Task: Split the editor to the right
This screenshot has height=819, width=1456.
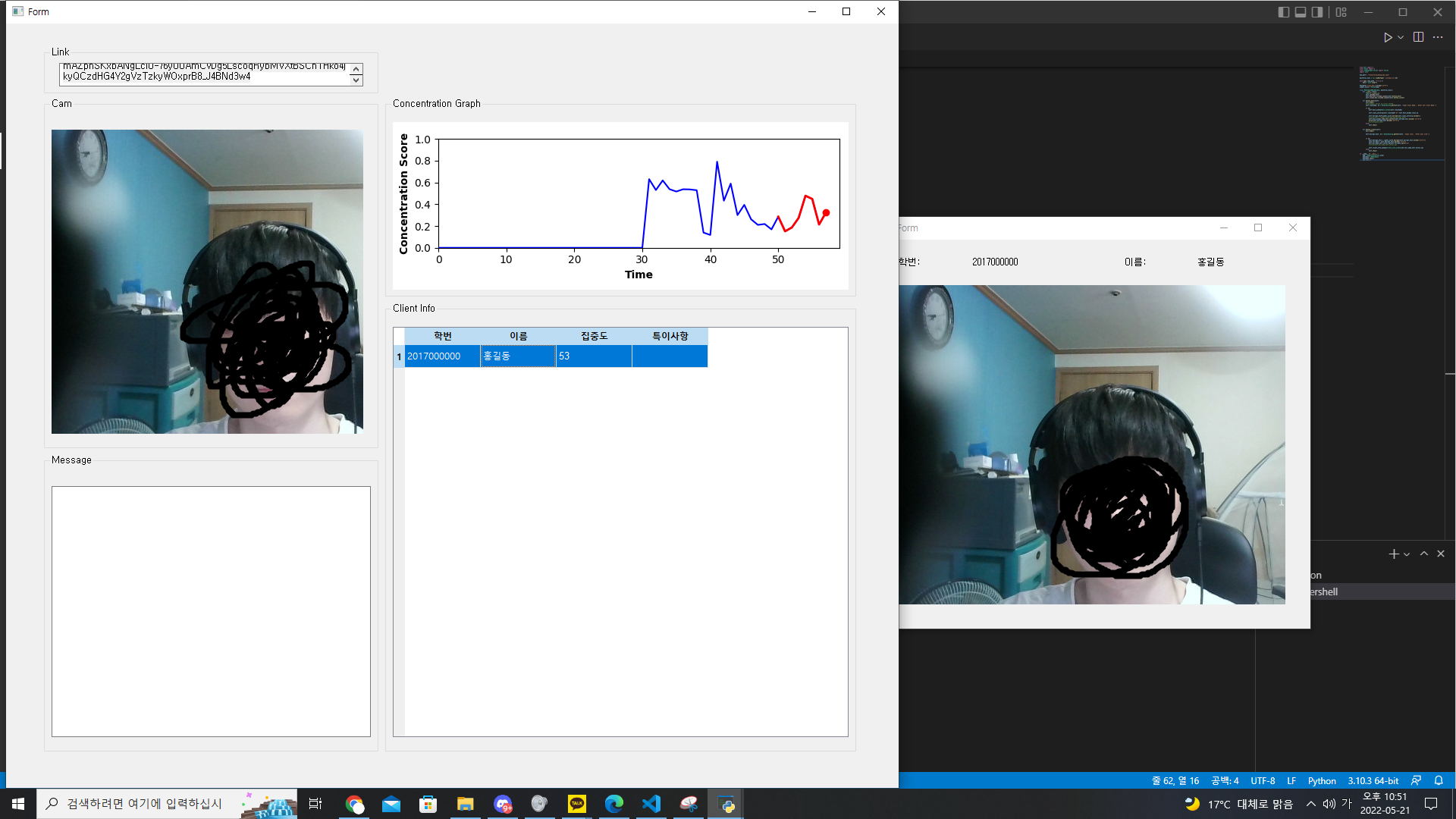Action: [1418, 37]
